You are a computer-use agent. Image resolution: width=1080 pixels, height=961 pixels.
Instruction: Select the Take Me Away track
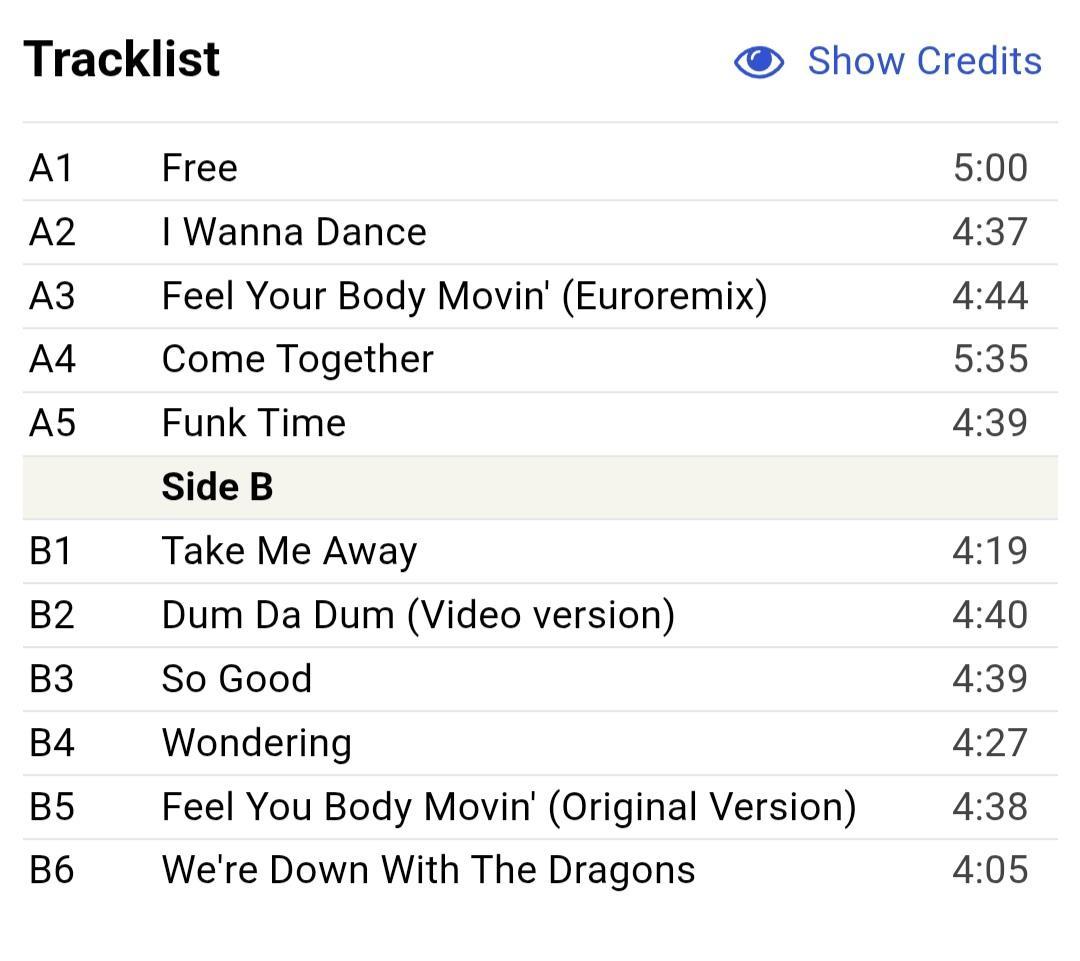tap(289, 551)
